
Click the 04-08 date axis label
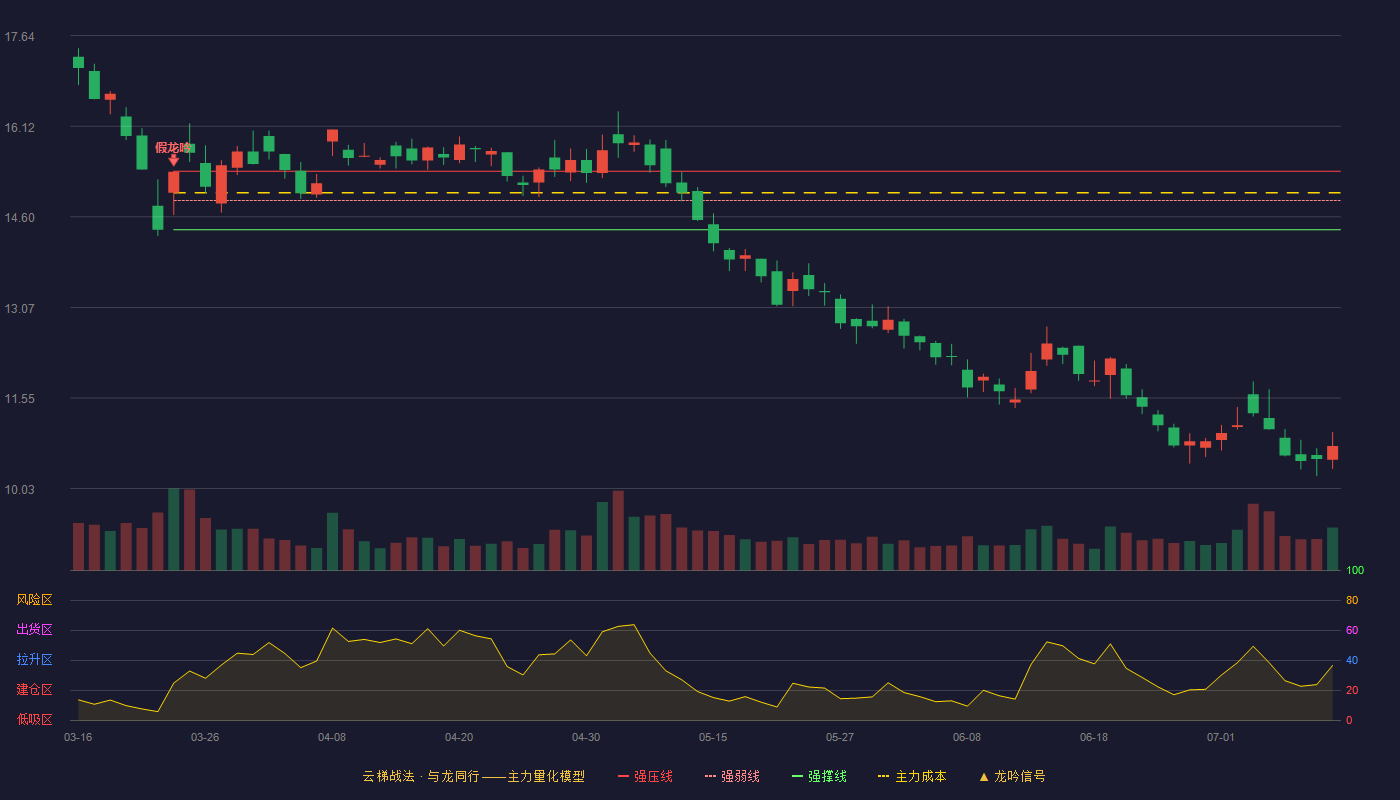pyautogui.click(x=332, y=737)
